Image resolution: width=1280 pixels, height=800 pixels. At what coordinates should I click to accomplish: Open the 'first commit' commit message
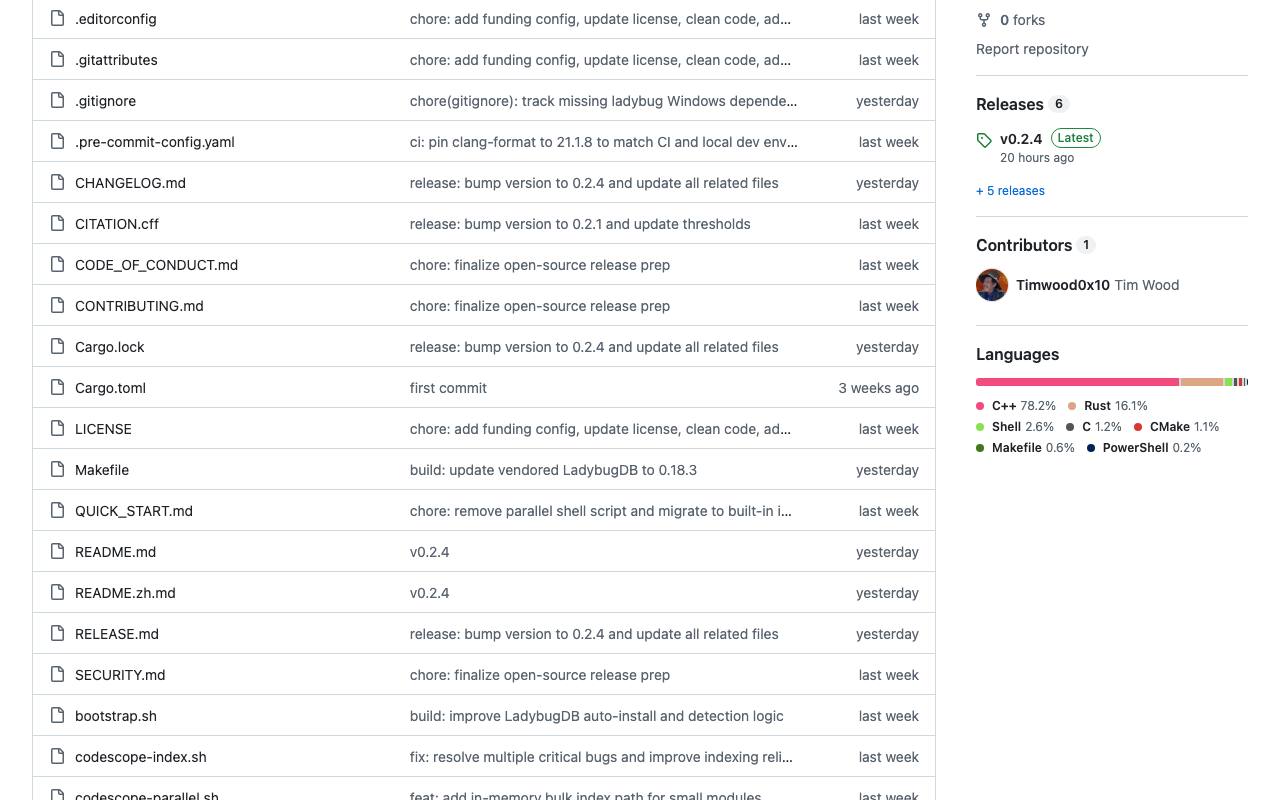coord(448,388)
